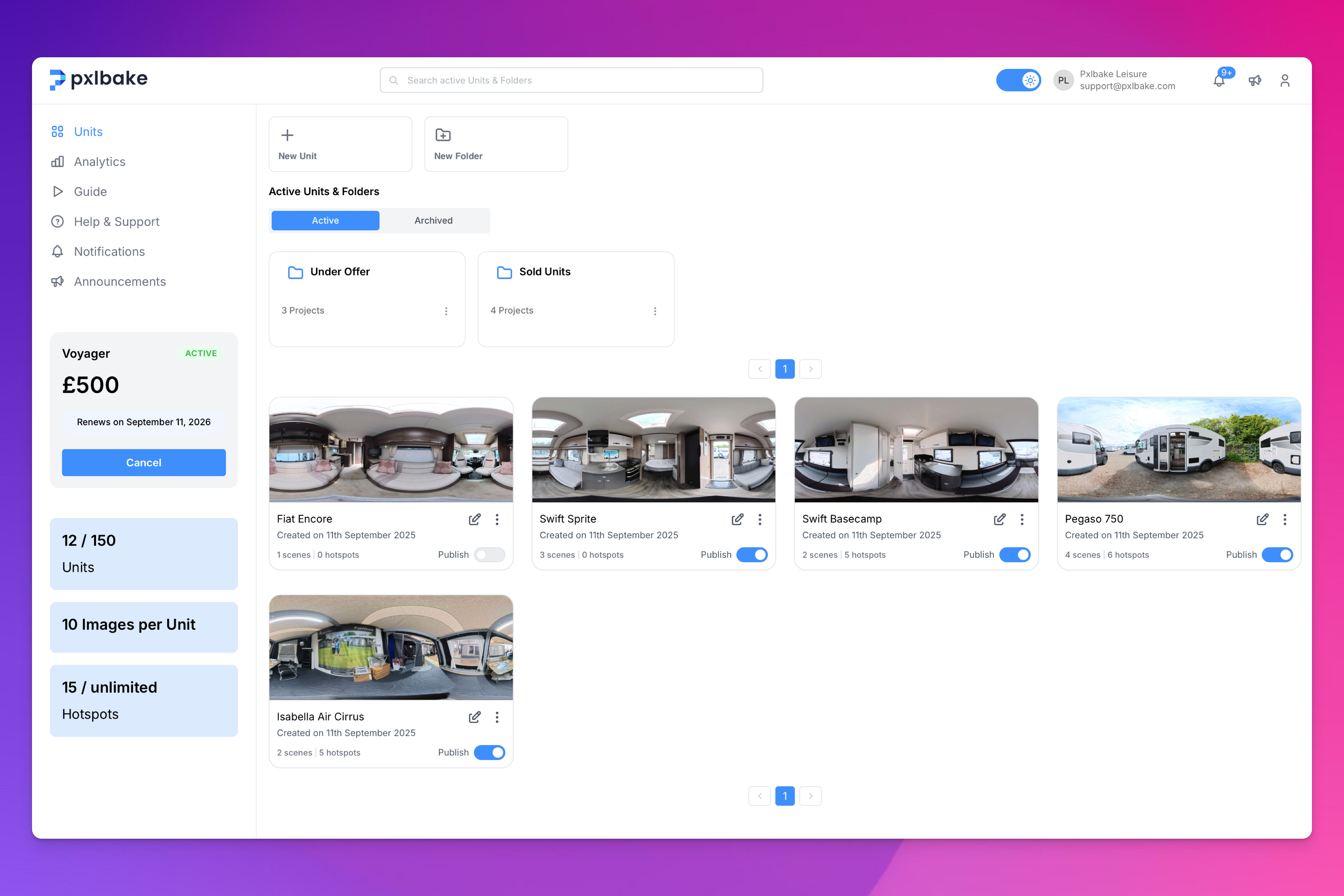1344x896 pixels.
Task: Go to the next pagination page
Action: [810, 369]
